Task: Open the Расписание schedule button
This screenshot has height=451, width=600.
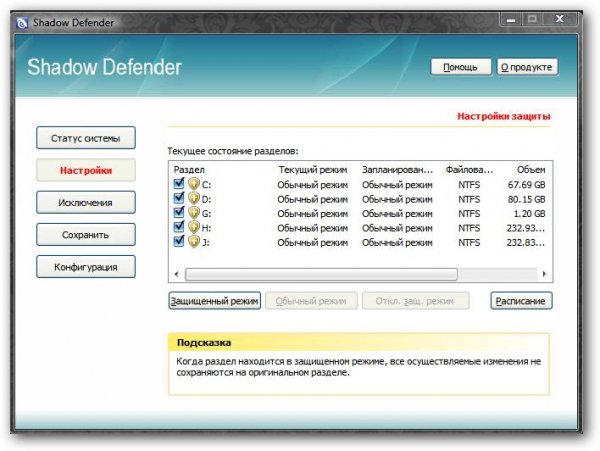Action: point(521,301)
